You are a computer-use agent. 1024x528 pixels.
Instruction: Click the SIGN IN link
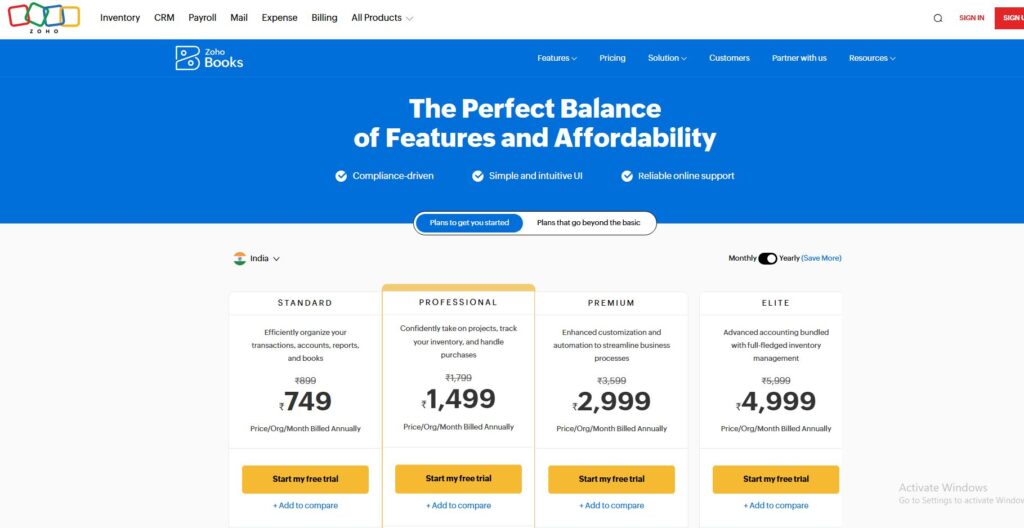click(x=971, y=18)
